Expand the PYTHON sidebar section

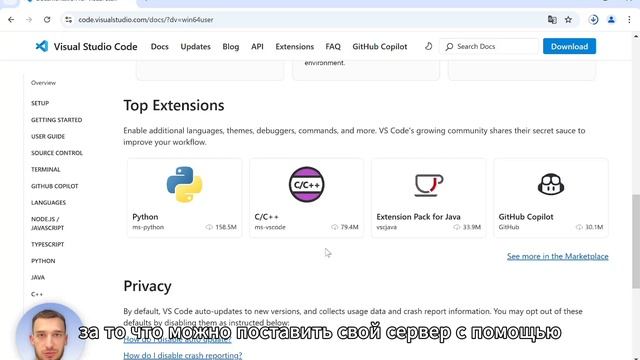click(43, 261)
